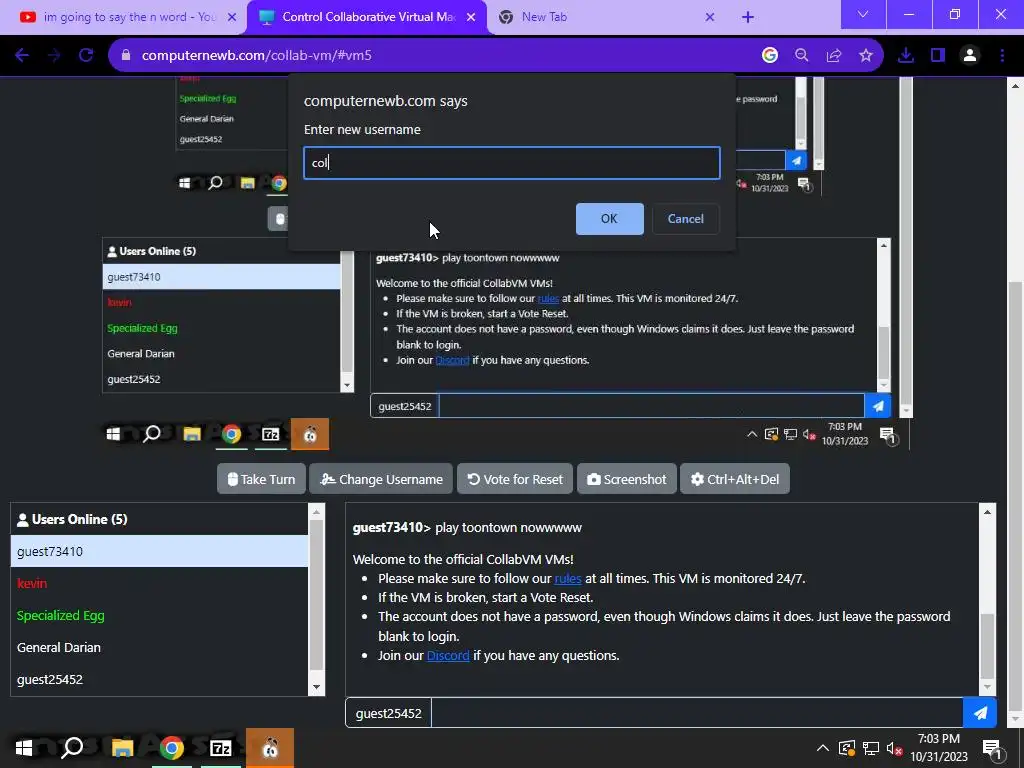Select General Darian in bottom users list
This screenshot has width=1024, height=768.
tap(159, 647)
